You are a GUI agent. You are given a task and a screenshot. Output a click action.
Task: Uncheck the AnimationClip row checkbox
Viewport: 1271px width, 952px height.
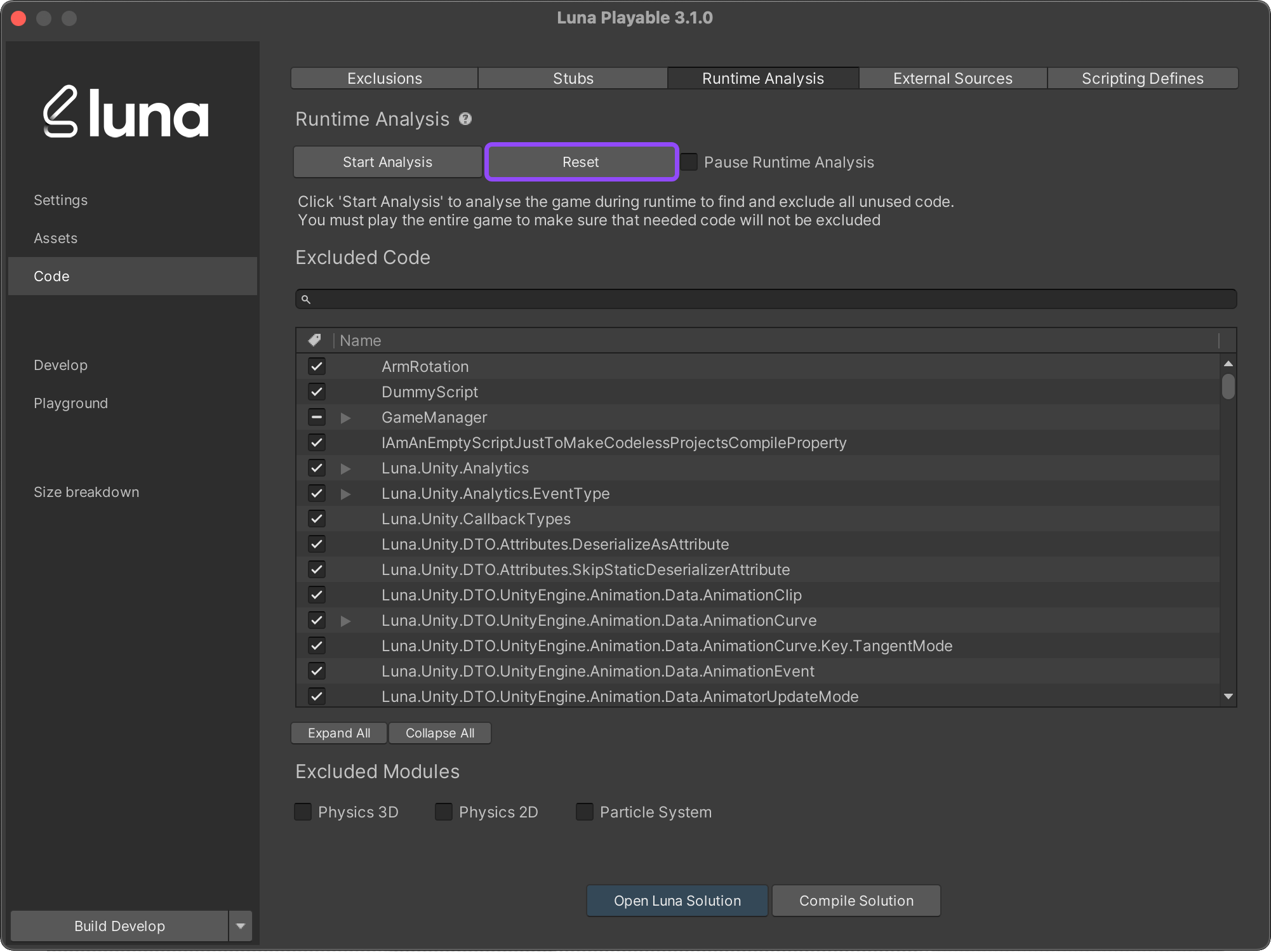click(x=317, y=595)
